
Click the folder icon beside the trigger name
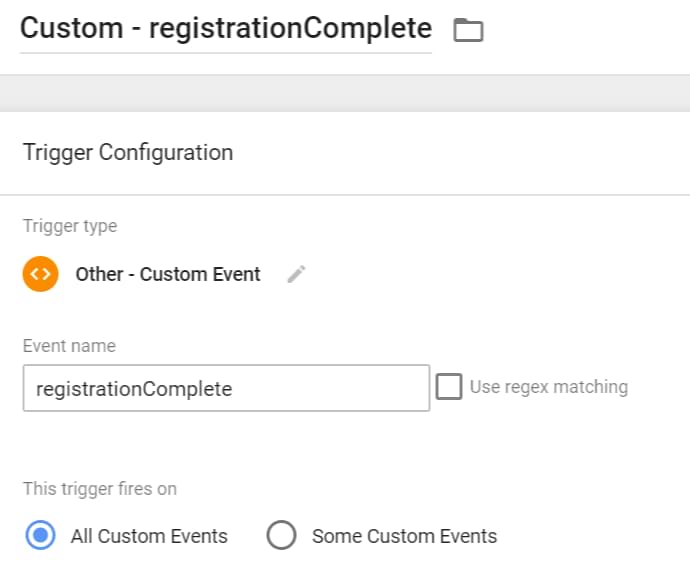pyautogui.click(x=467, y=30)
